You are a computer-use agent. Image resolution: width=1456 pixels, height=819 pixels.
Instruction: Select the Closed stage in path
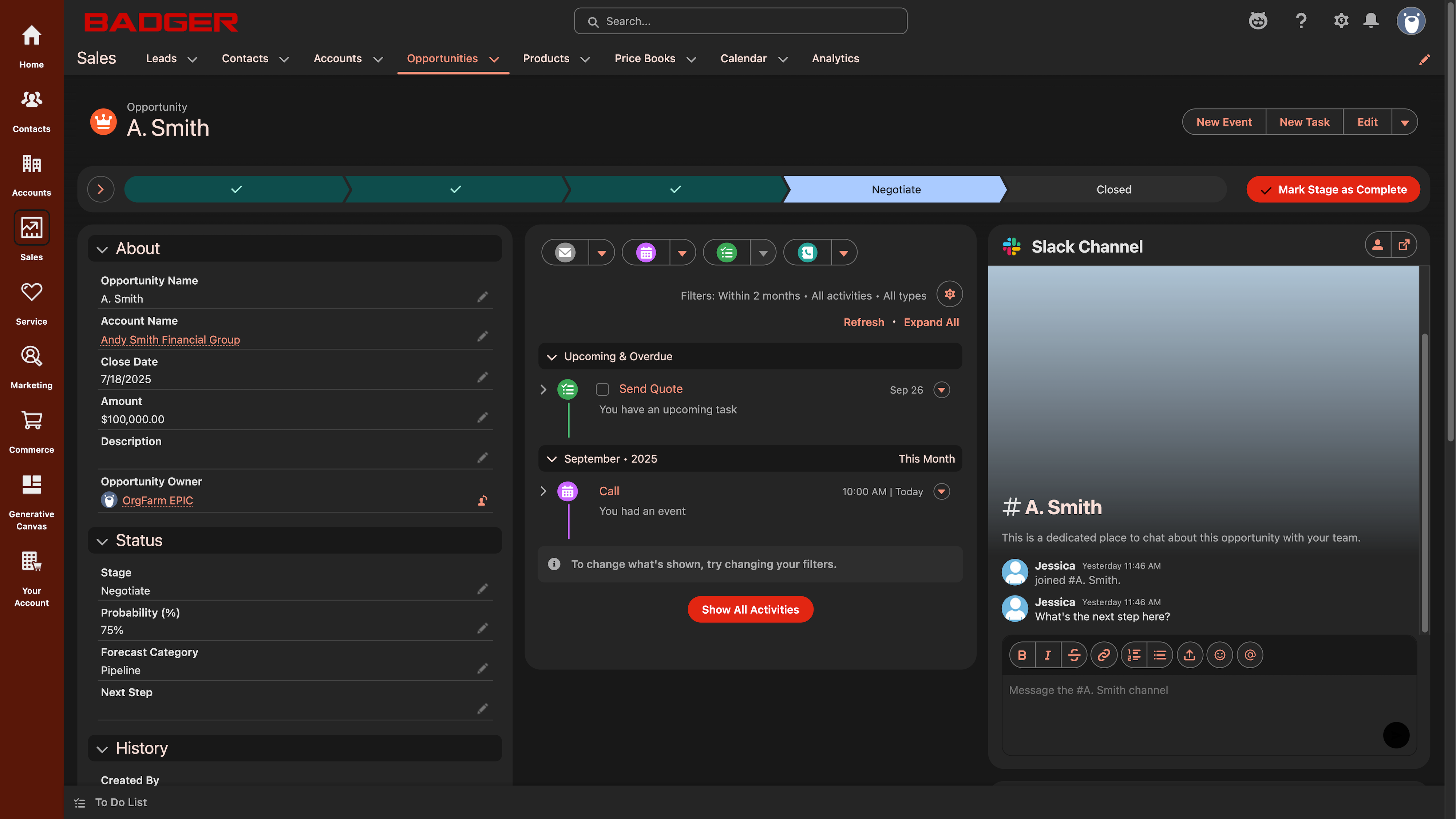(x=1113, y=189)
